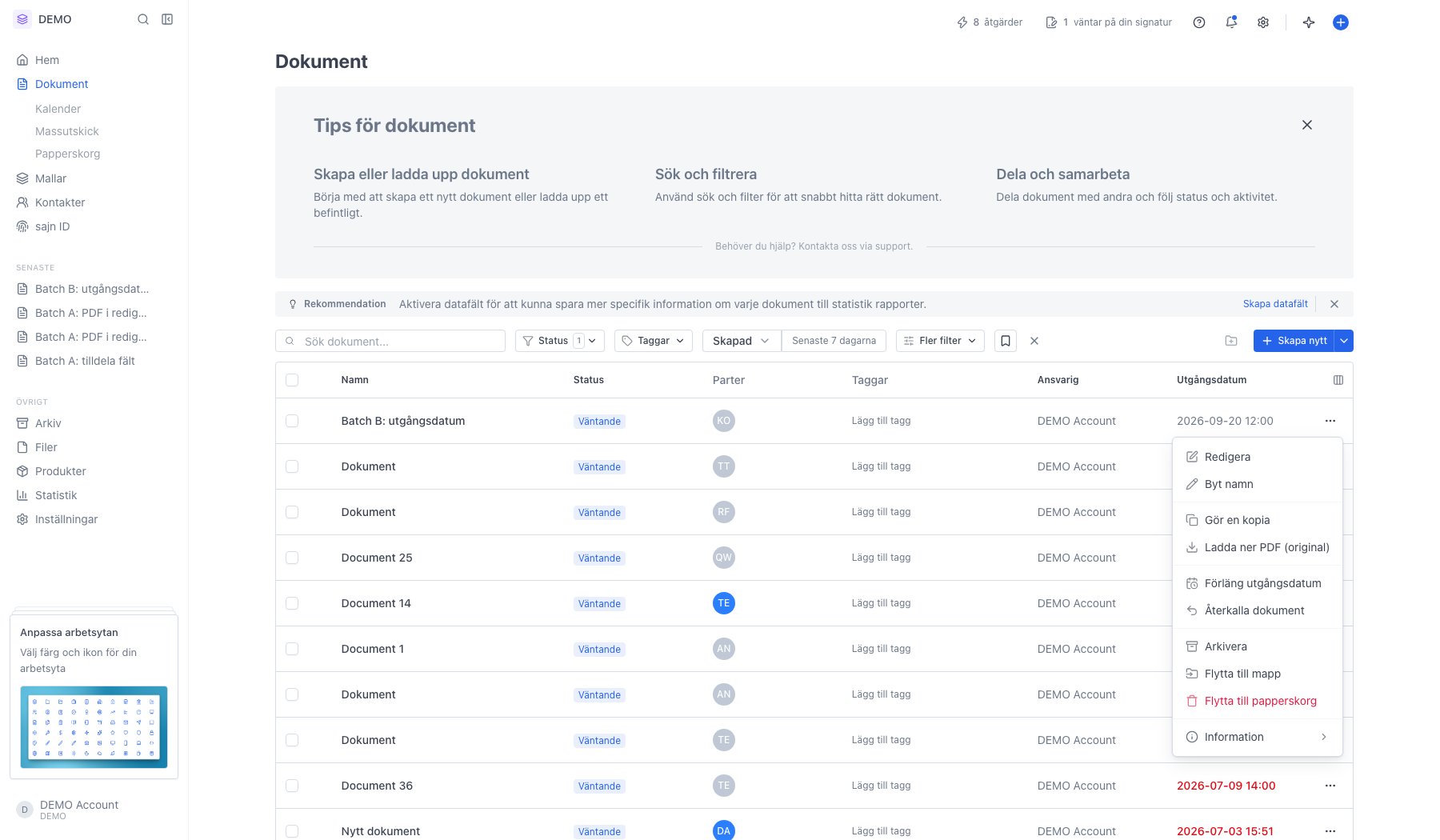This screenshot has height=840, width=1440.
Task: Check the Batch B: utgångsdatum row checkbox
Action: 292,421
